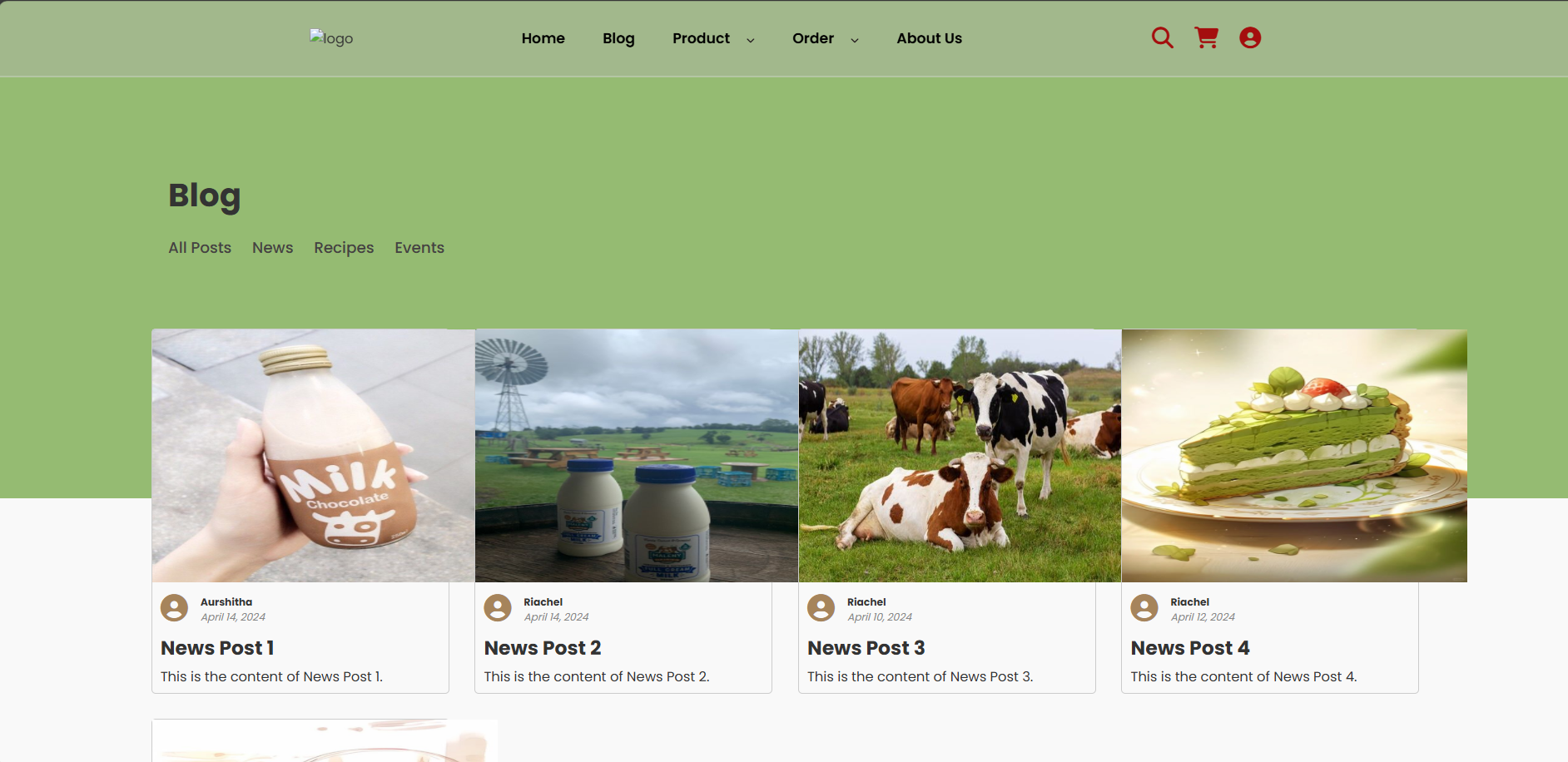The image size is (1568, 762).
Task: Click the cows pasture thumbnail for News Post 3
Action: tap(959, 454)
